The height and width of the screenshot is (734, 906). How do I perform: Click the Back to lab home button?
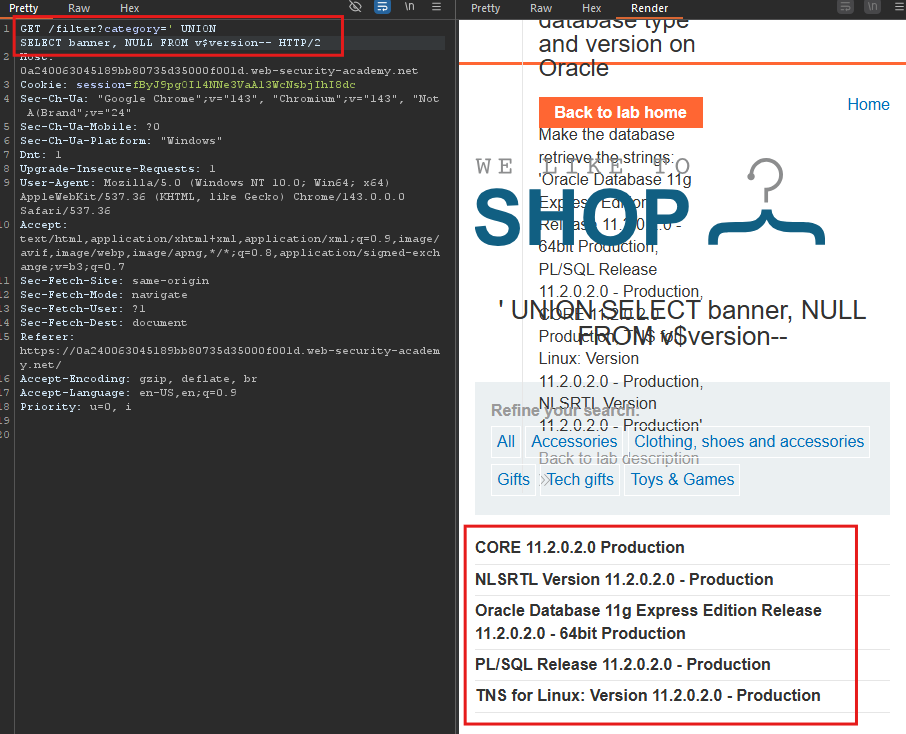[x=621, y=112]
